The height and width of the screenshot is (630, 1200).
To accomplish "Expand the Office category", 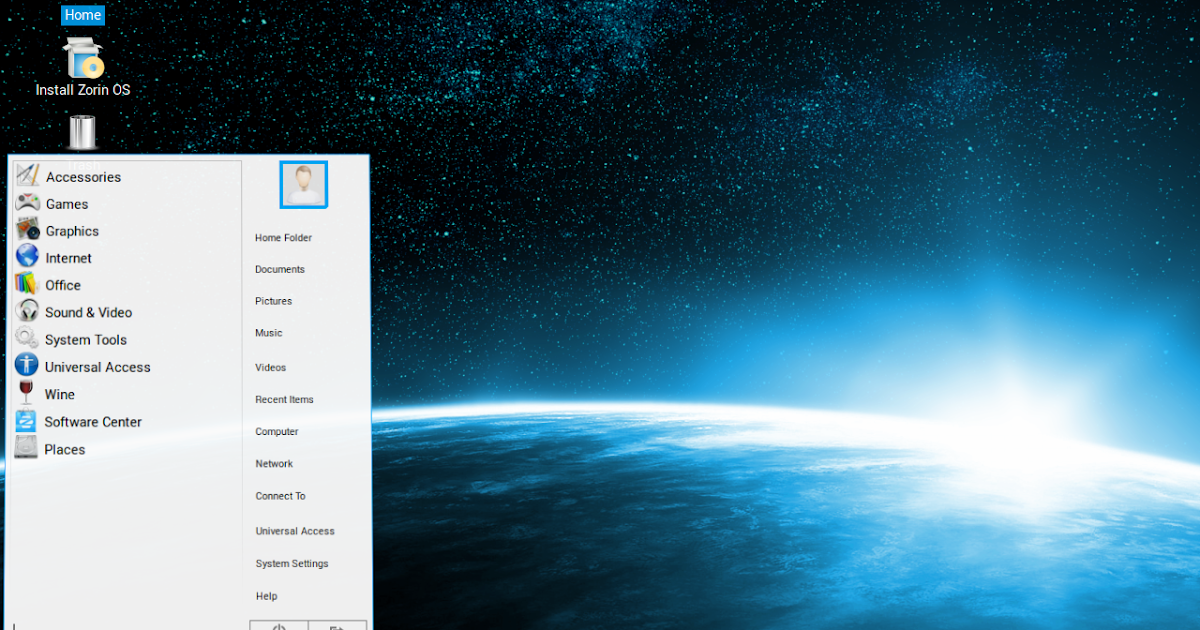I will [x=62, y=284].
